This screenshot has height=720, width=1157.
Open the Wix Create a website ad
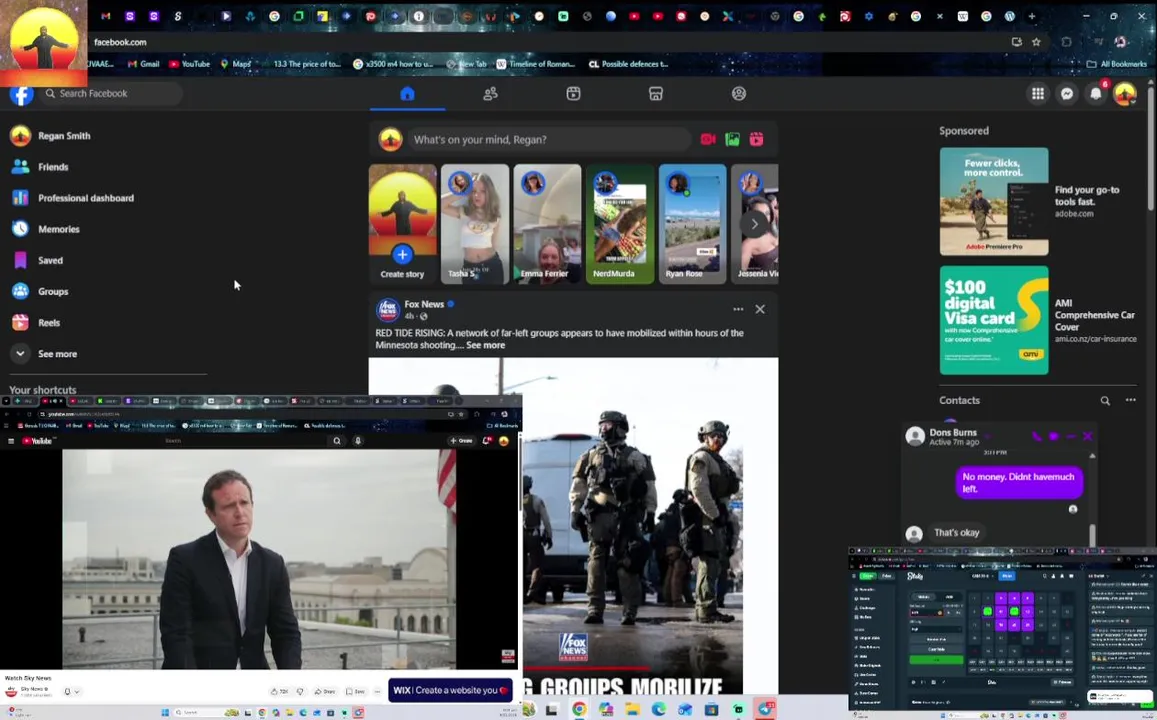click(450, 690)
